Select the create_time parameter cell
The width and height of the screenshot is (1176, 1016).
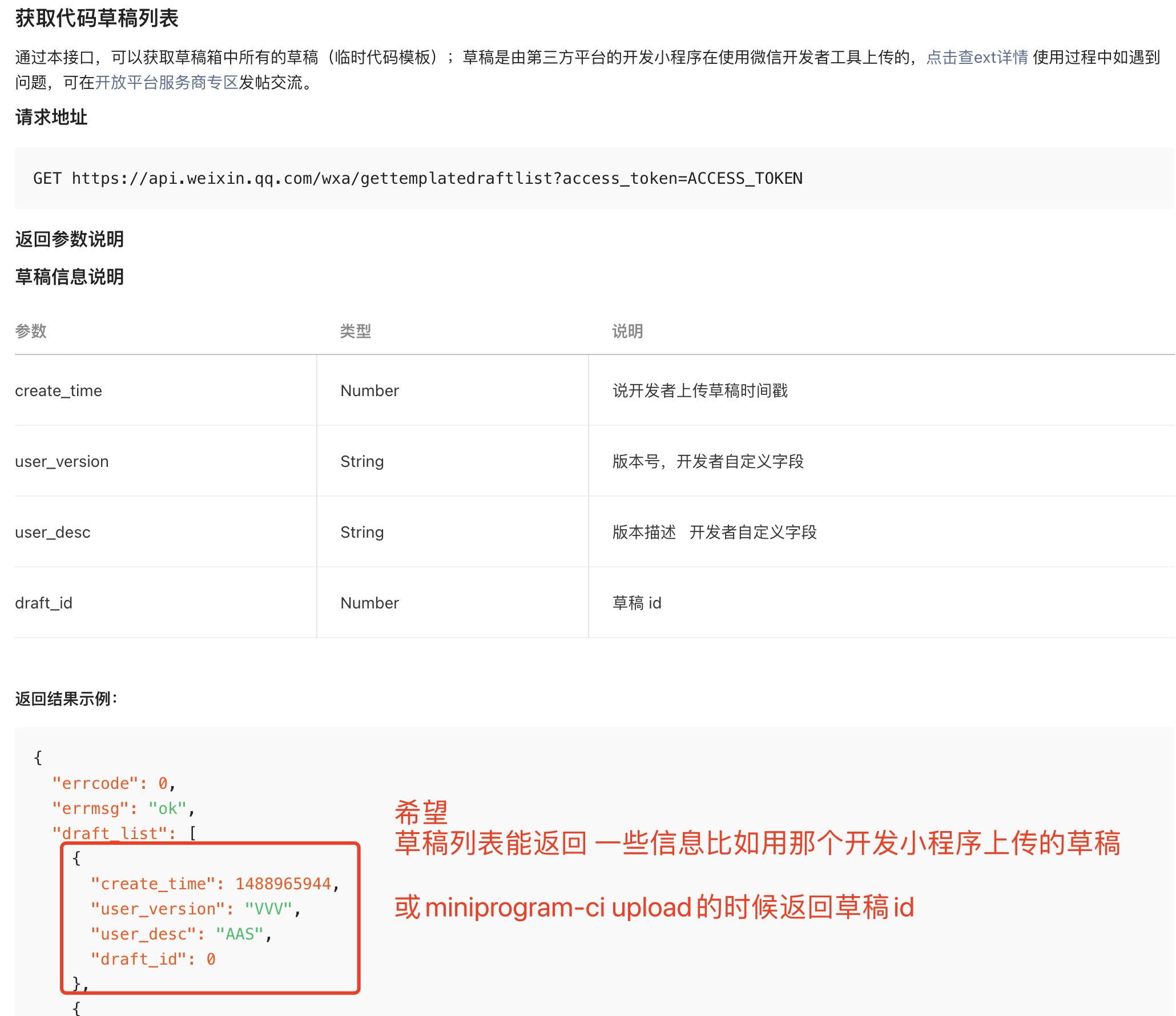tap(59, 391)
